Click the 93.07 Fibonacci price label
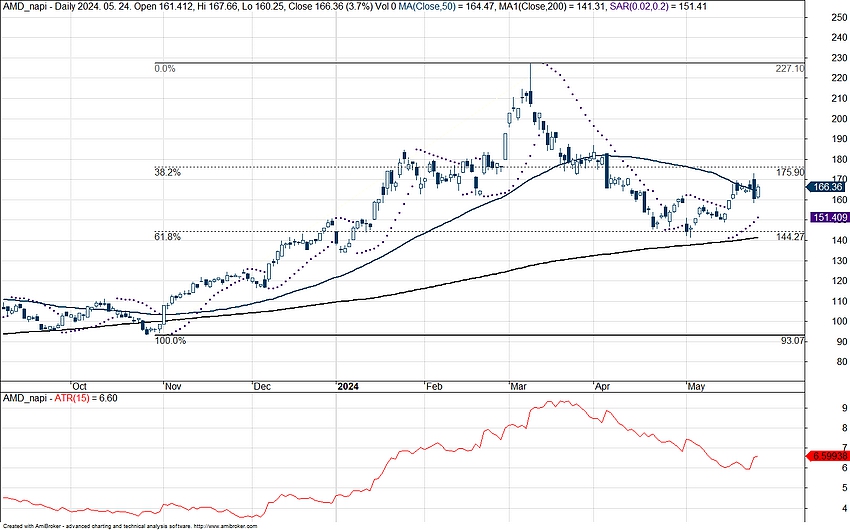850x530 pixels. pyautogui.click(x=793, y=340)
